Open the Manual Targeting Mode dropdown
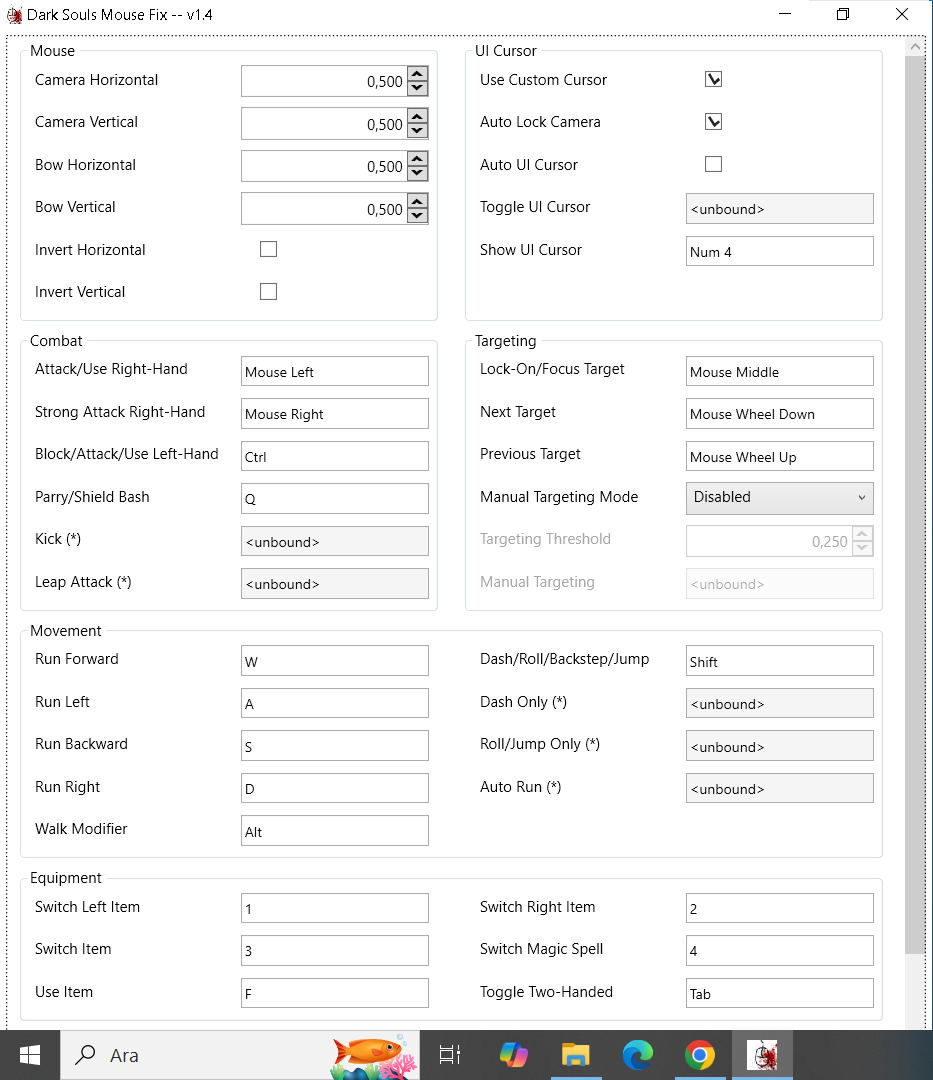The image size is (933, 1080). [x=779, y=498]
